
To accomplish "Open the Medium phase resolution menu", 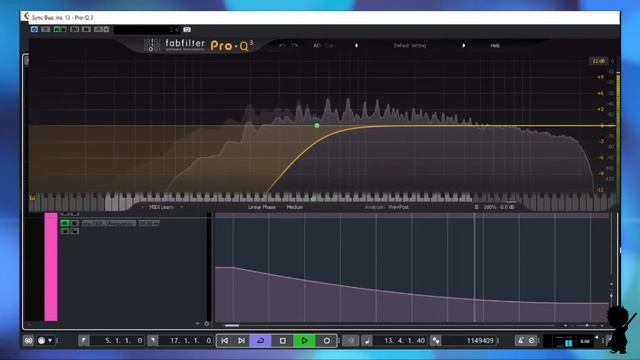I will [295, 207].
